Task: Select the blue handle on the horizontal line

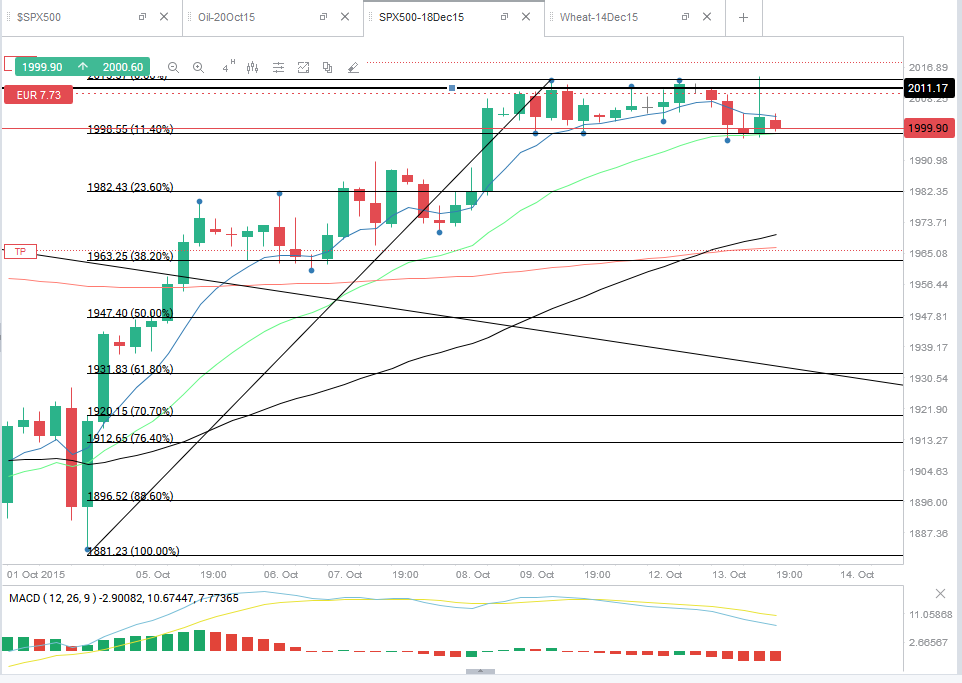Action: pos(452,88)
